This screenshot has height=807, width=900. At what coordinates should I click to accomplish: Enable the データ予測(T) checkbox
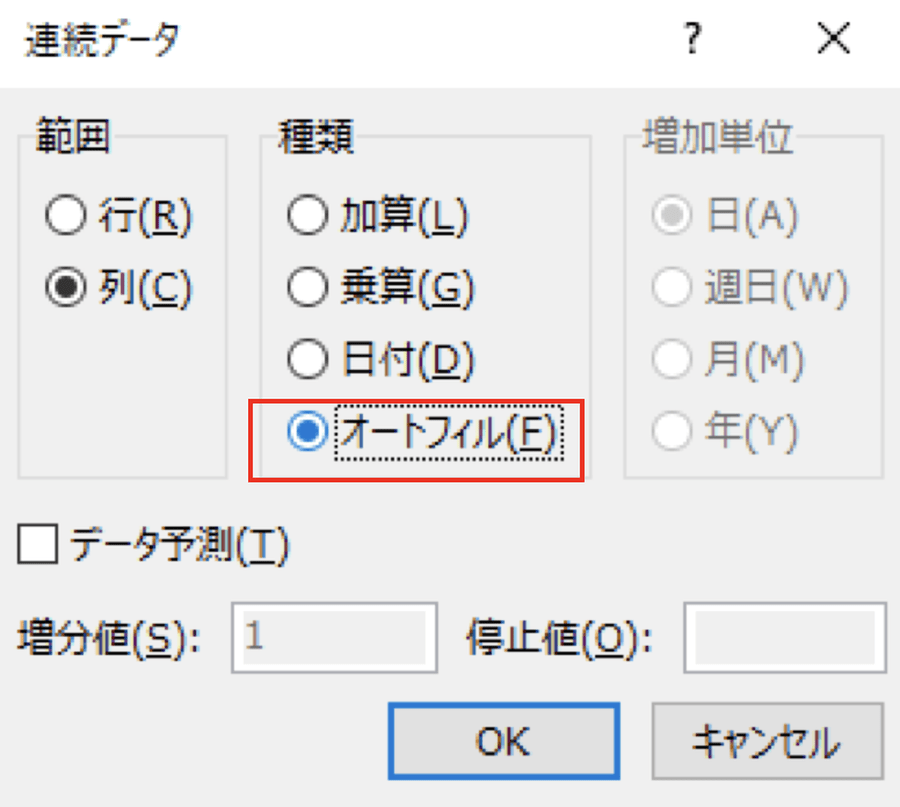pos(38,545)
